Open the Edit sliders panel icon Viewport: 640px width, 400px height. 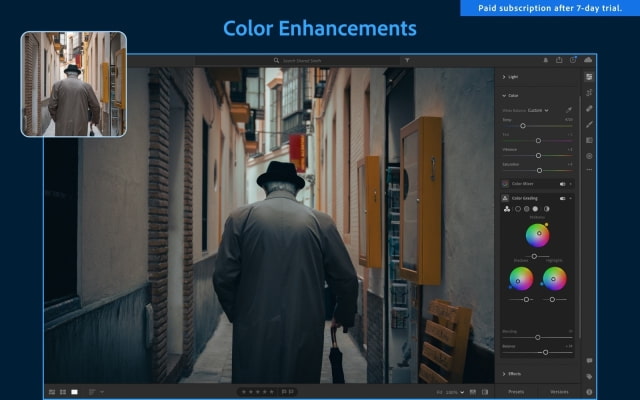coord(589,76)
